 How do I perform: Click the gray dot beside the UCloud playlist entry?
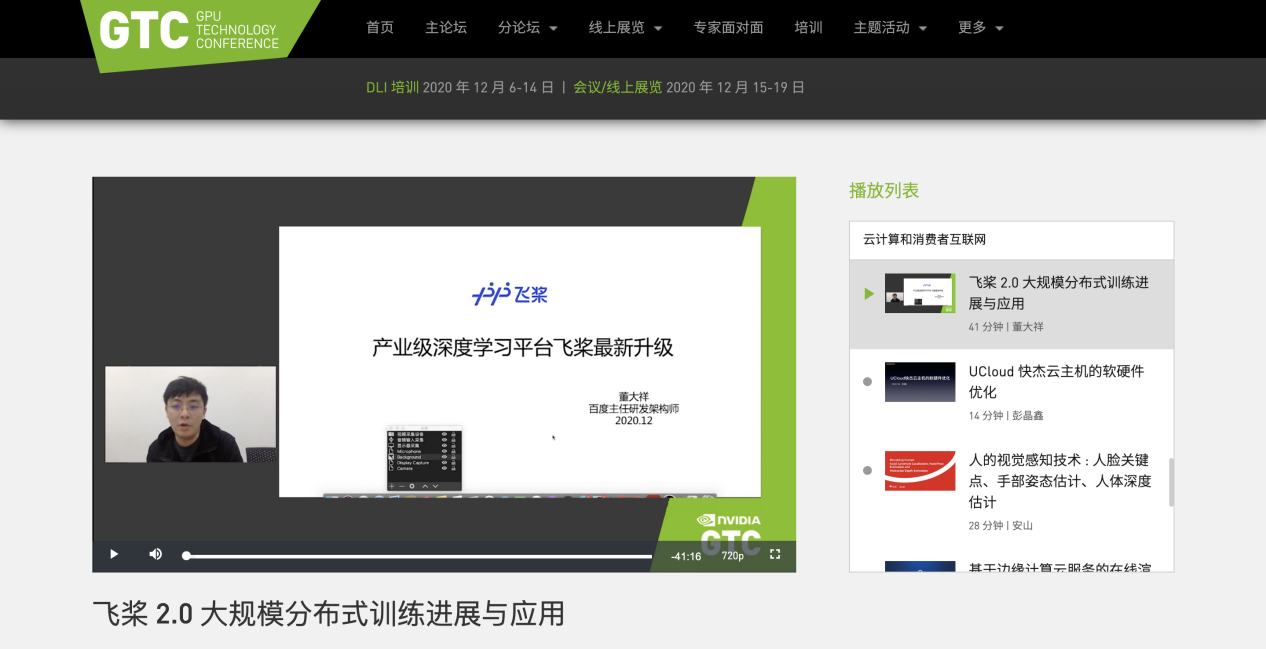pyautogui.click(x=866, y=379)
